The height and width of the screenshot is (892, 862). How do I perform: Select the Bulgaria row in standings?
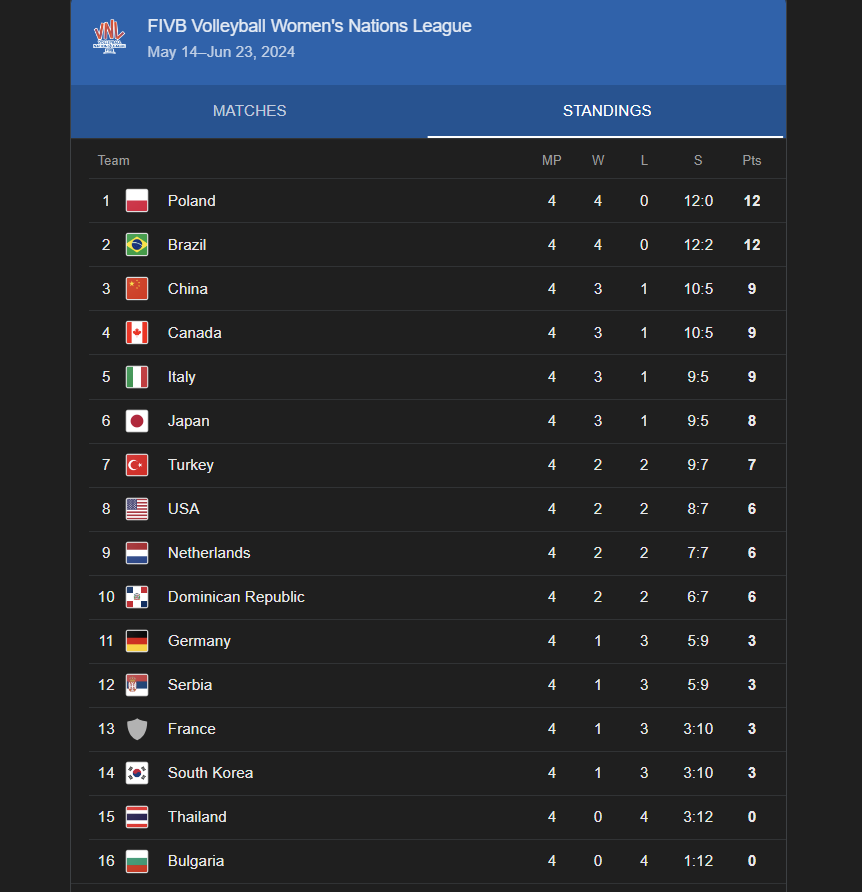pyautogui.click(x=437, y=861)
